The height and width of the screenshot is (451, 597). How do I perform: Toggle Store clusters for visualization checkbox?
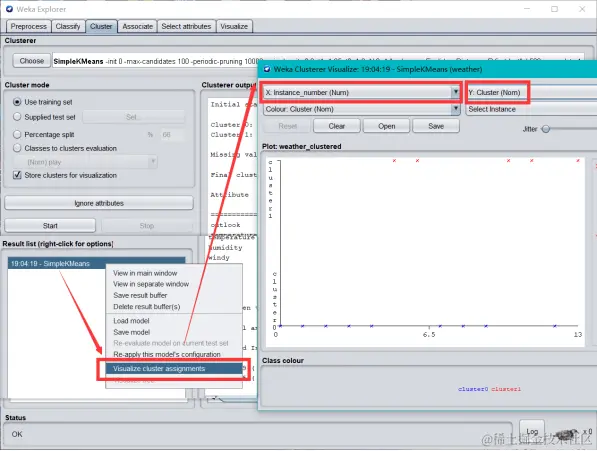click(17, 175)
